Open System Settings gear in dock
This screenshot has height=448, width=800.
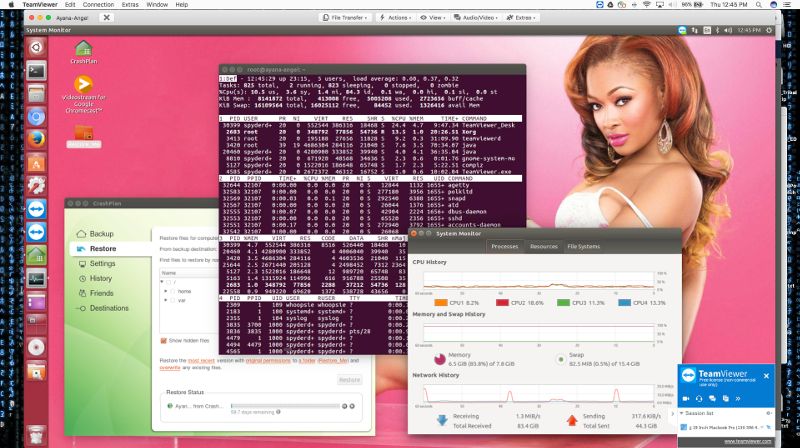[36, 186]
